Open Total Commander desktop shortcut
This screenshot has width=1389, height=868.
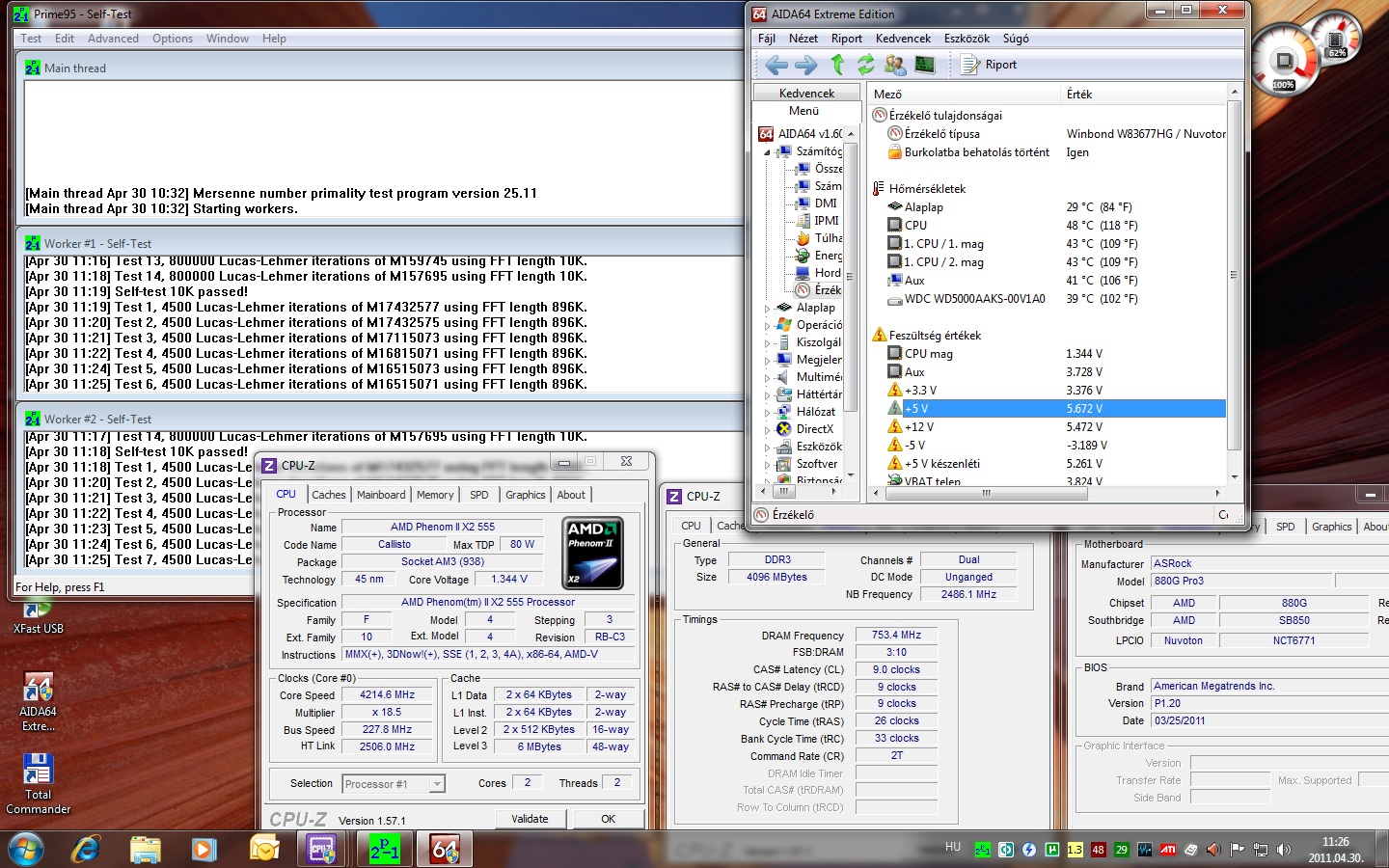coord(38,784)
